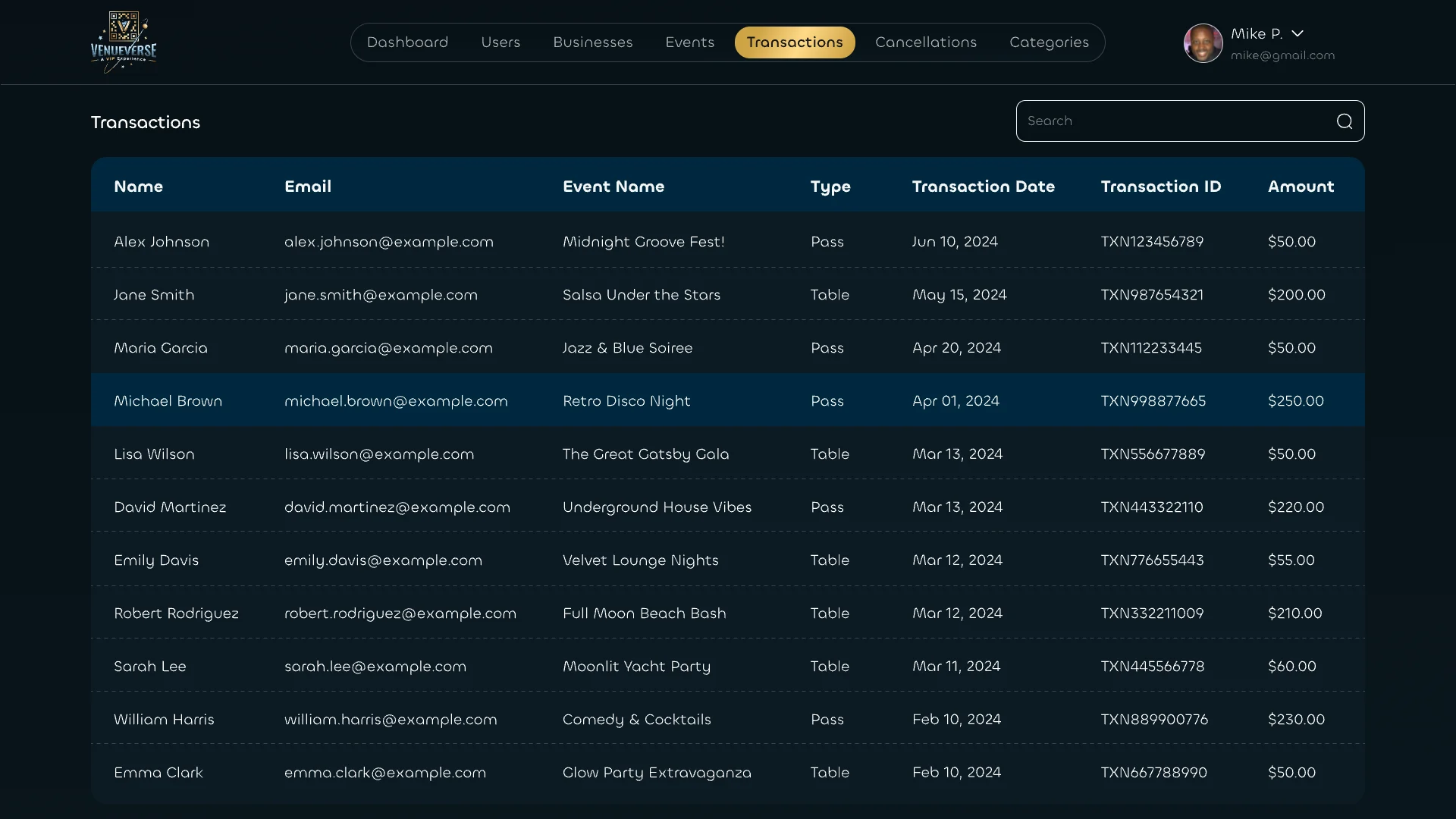
Task: Focus the Search input field
Action: tap(1190, 121)
